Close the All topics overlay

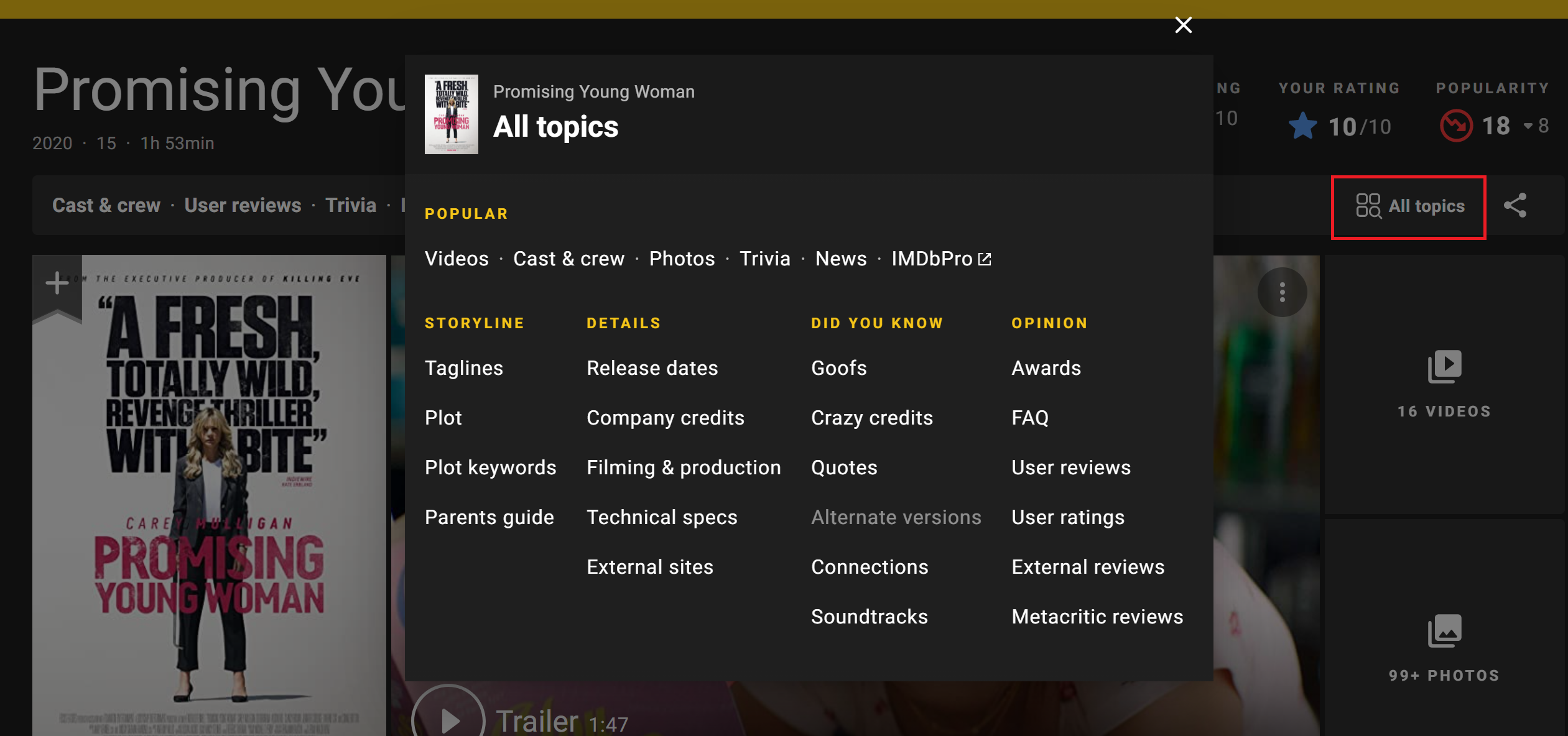(x=1183, y=25)
